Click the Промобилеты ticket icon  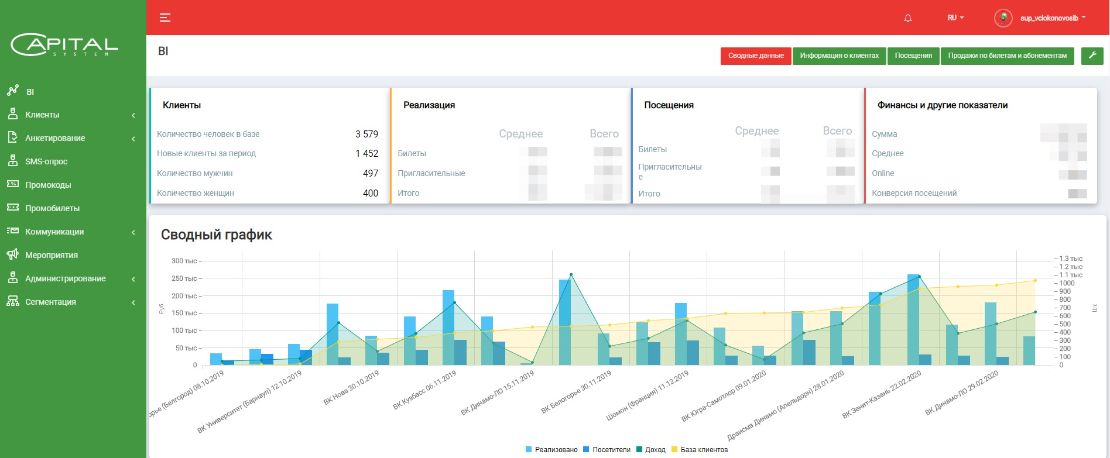pos(13,208)
